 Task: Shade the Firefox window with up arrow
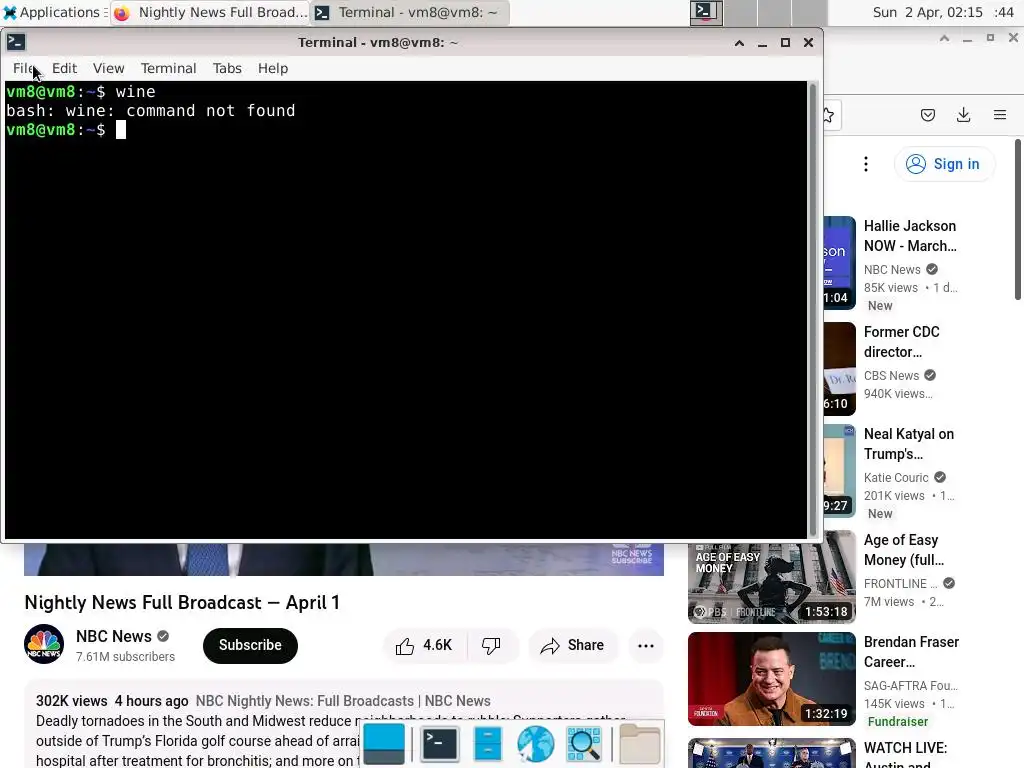(x=944, y=38)
